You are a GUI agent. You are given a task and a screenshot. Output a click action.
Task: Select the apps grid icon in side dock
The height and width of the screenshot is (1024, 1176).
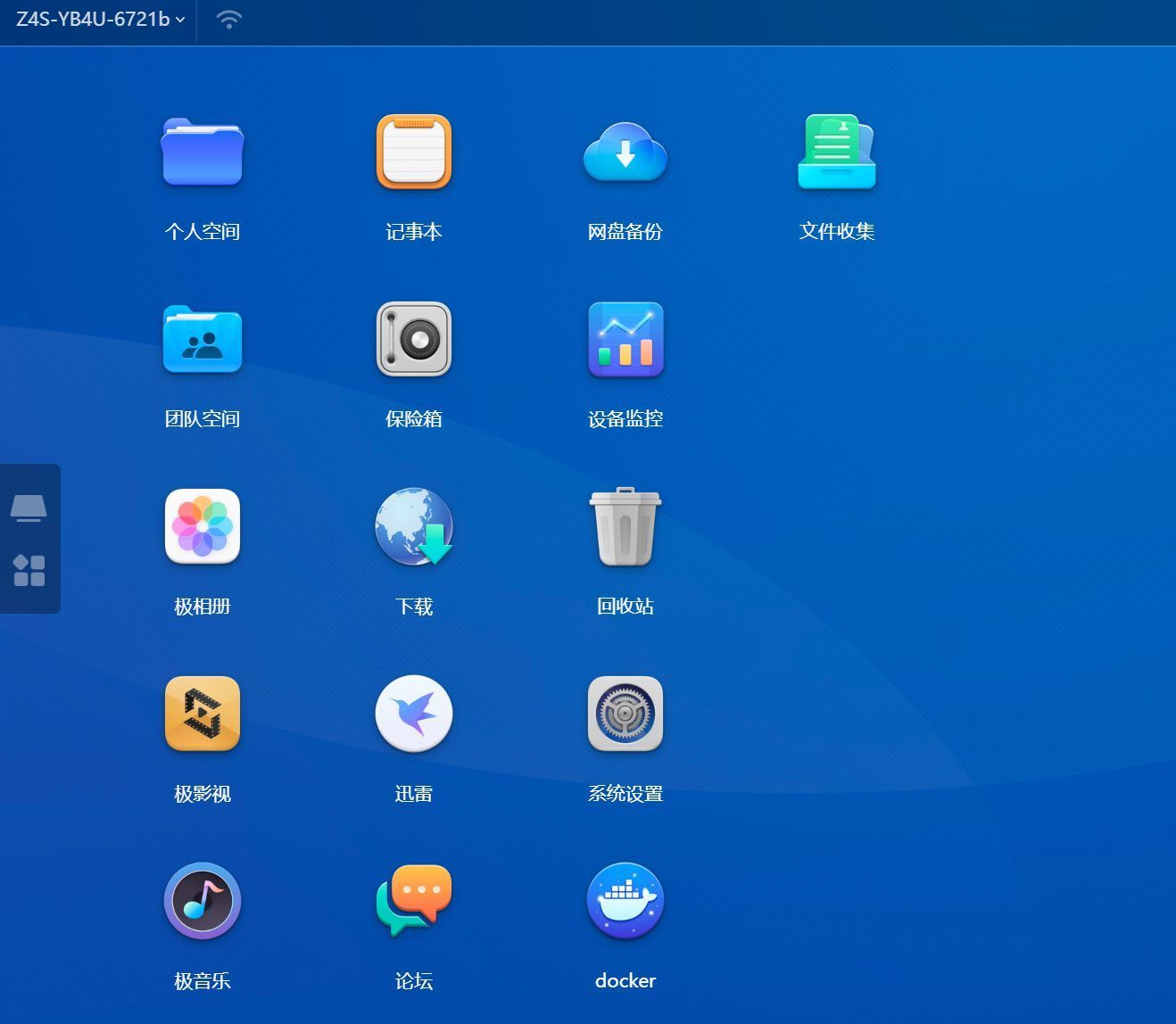point(29,571)
